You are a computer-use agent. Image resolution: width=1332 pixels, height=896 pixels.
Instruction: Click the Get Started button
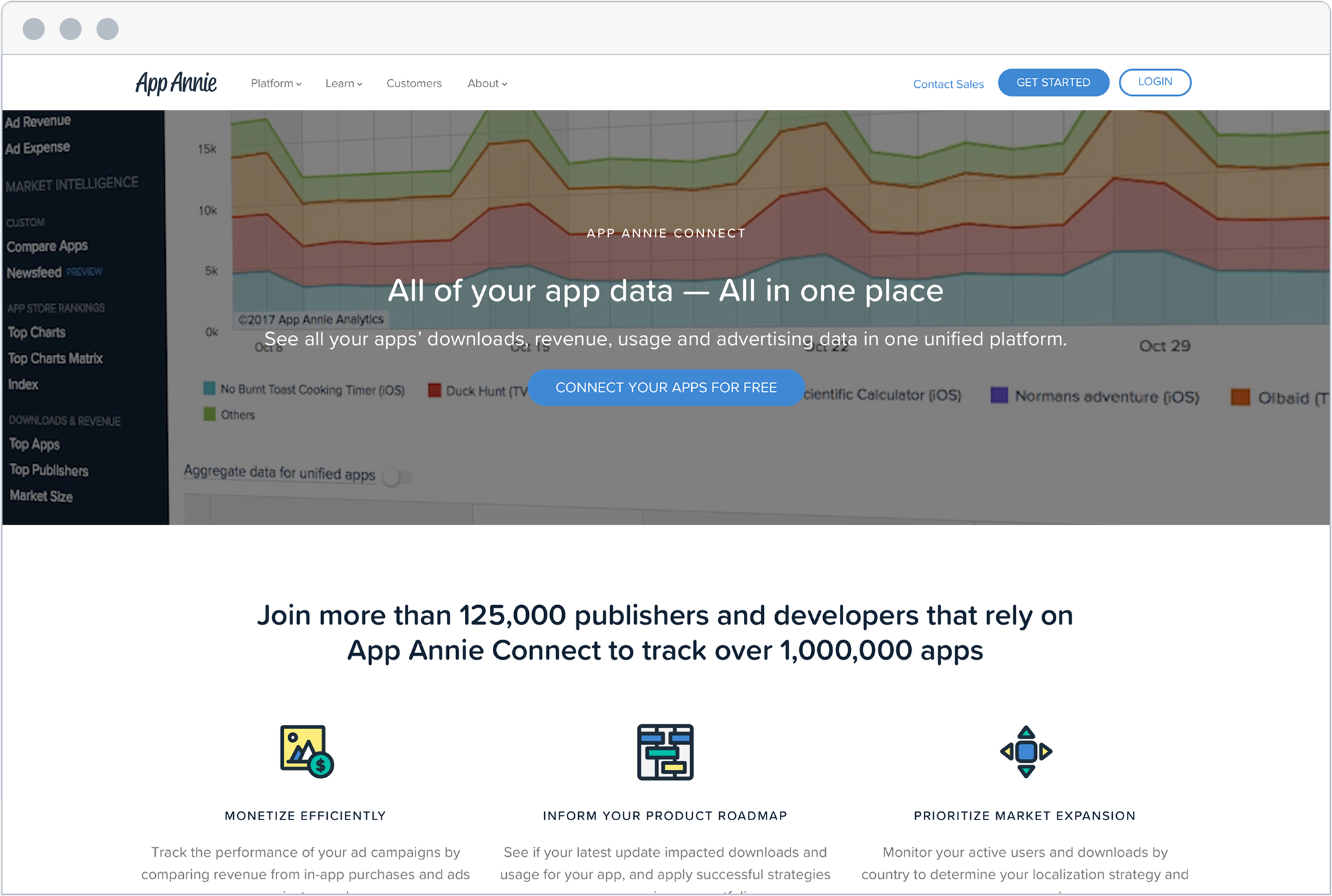pyautogui.click(x=1053, y=83)
